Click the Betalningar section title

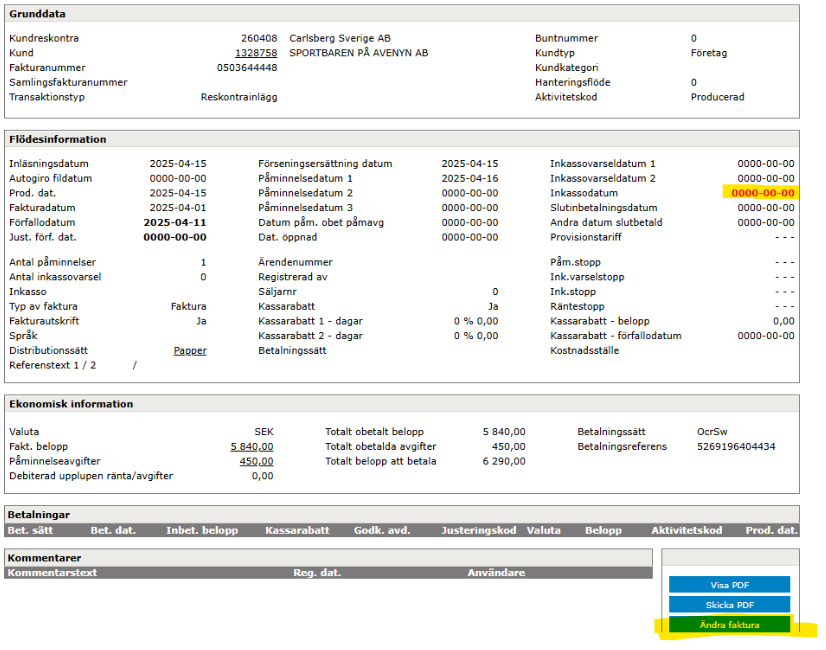pyautogui.click(x=38, y=517)
